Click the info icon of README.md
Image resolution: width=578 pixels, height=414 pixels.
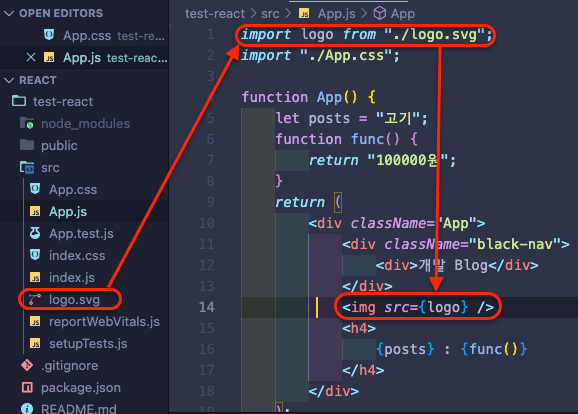pyautogui.click(x=27, y=408)
